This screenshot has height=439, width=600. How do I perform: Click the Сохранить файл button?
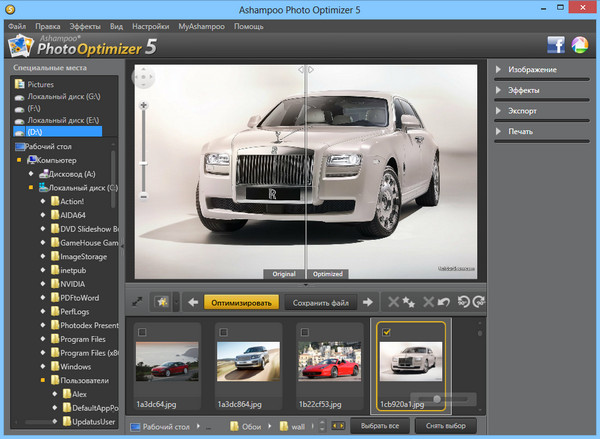coord(320,301)
